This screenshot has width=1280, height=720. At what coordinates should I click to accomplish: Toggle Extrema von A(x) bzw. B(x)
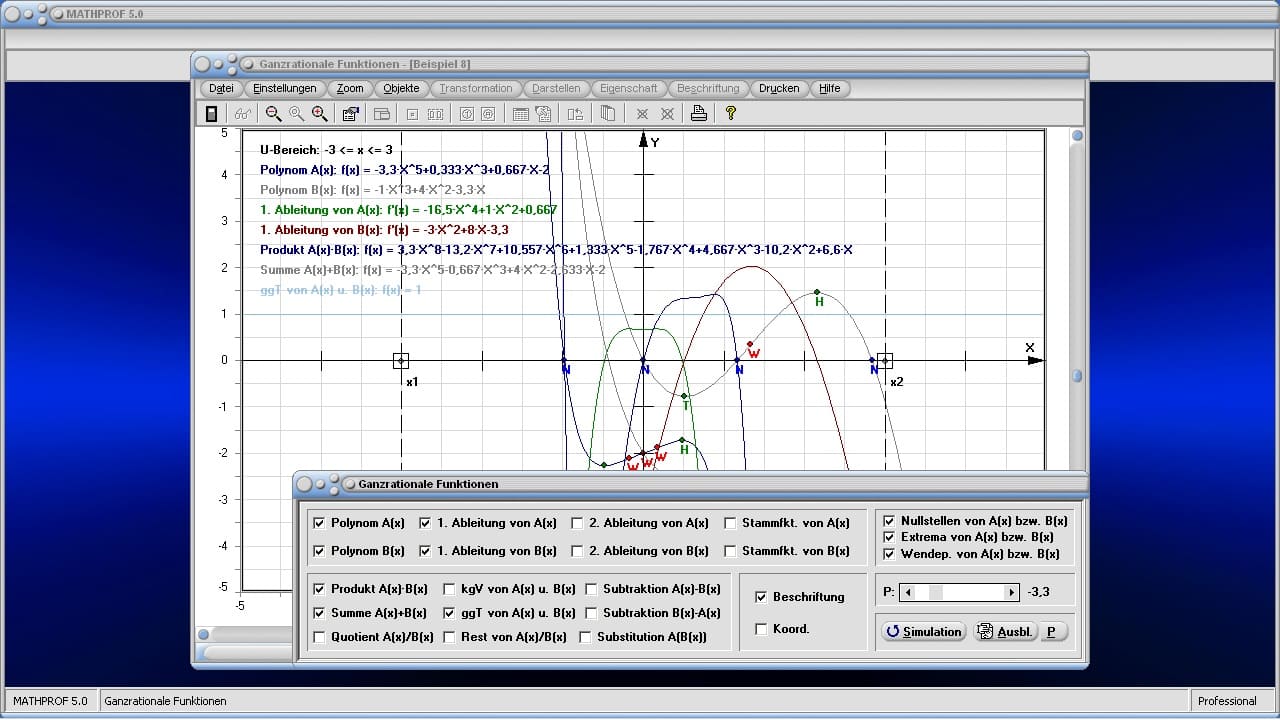889,537
